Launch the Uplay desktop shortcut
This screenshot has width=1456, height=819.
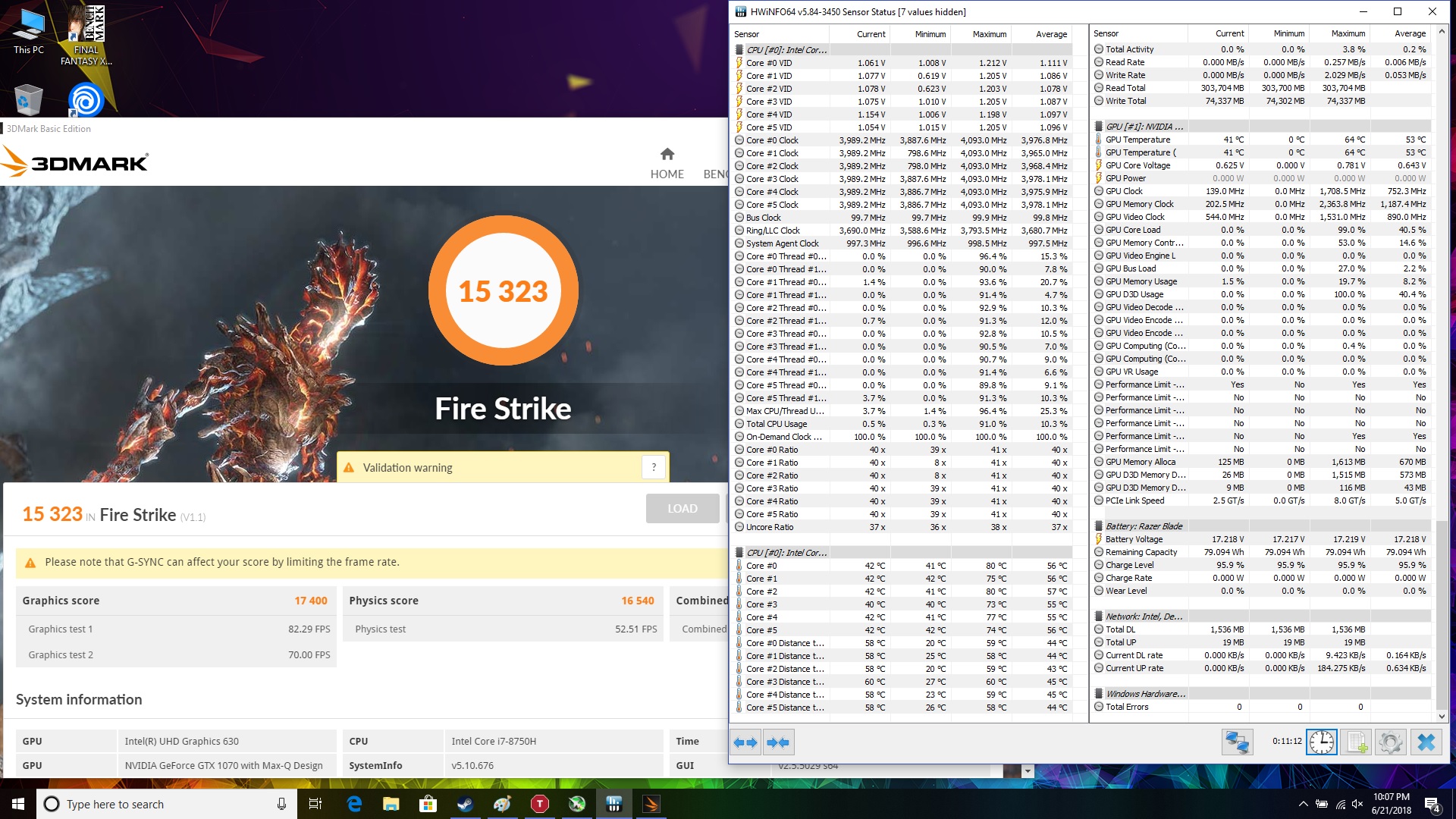tap(86, 99)
